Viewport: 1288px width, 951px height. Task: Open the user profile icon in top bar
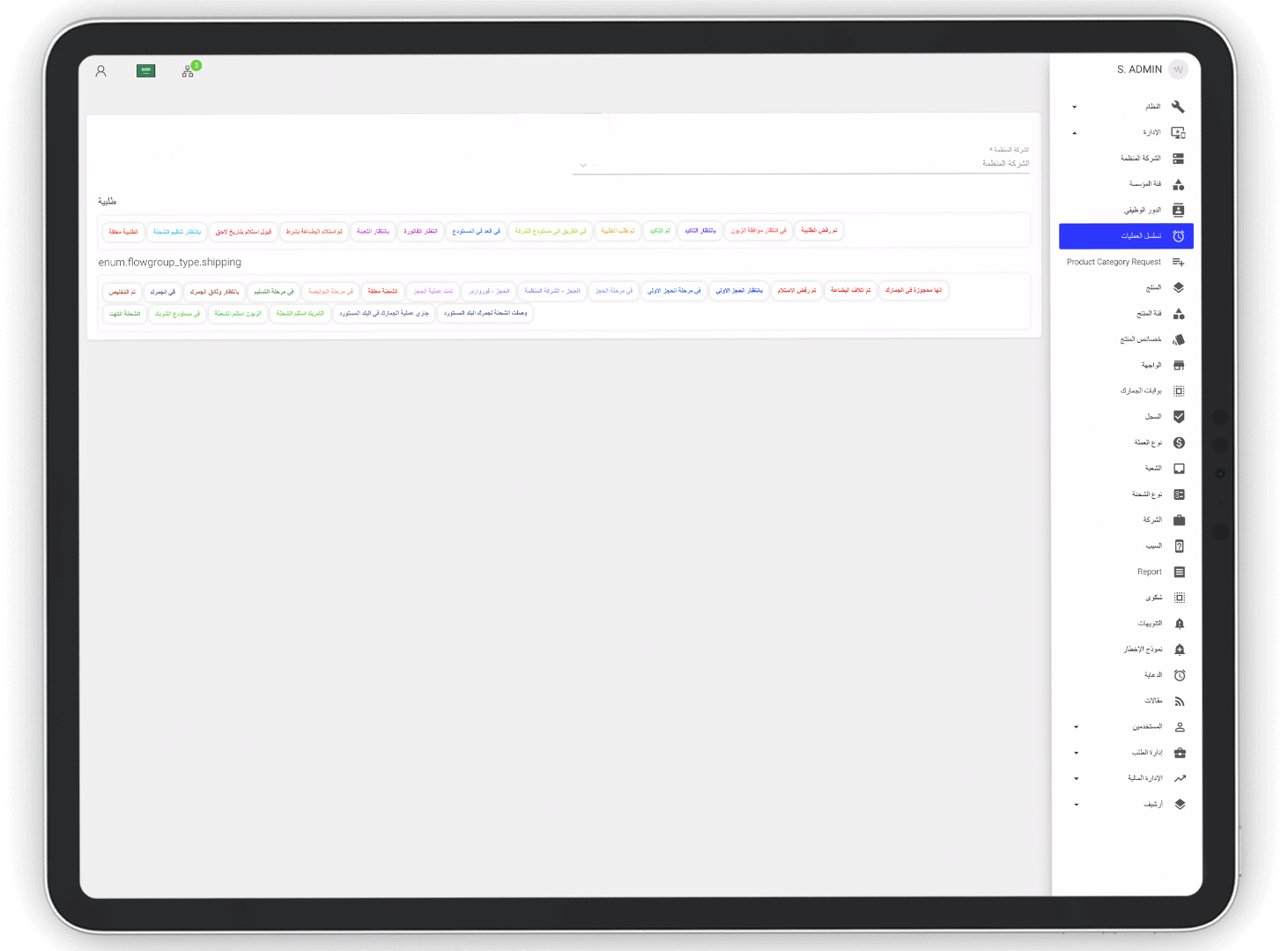tap(101, 71)
